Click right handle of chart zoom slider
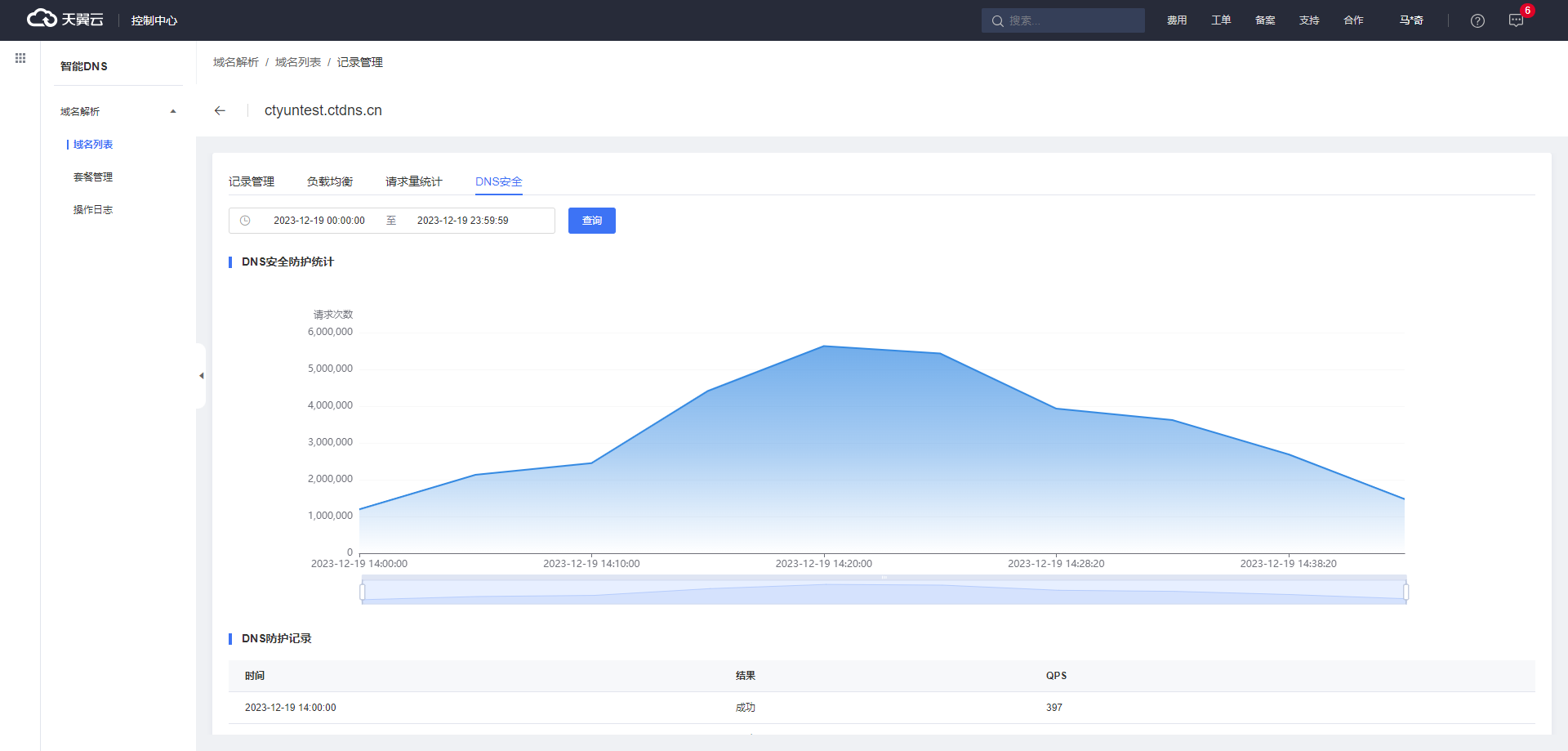This screenshot has width=1568, height=751. click(x=1405, y=591)
